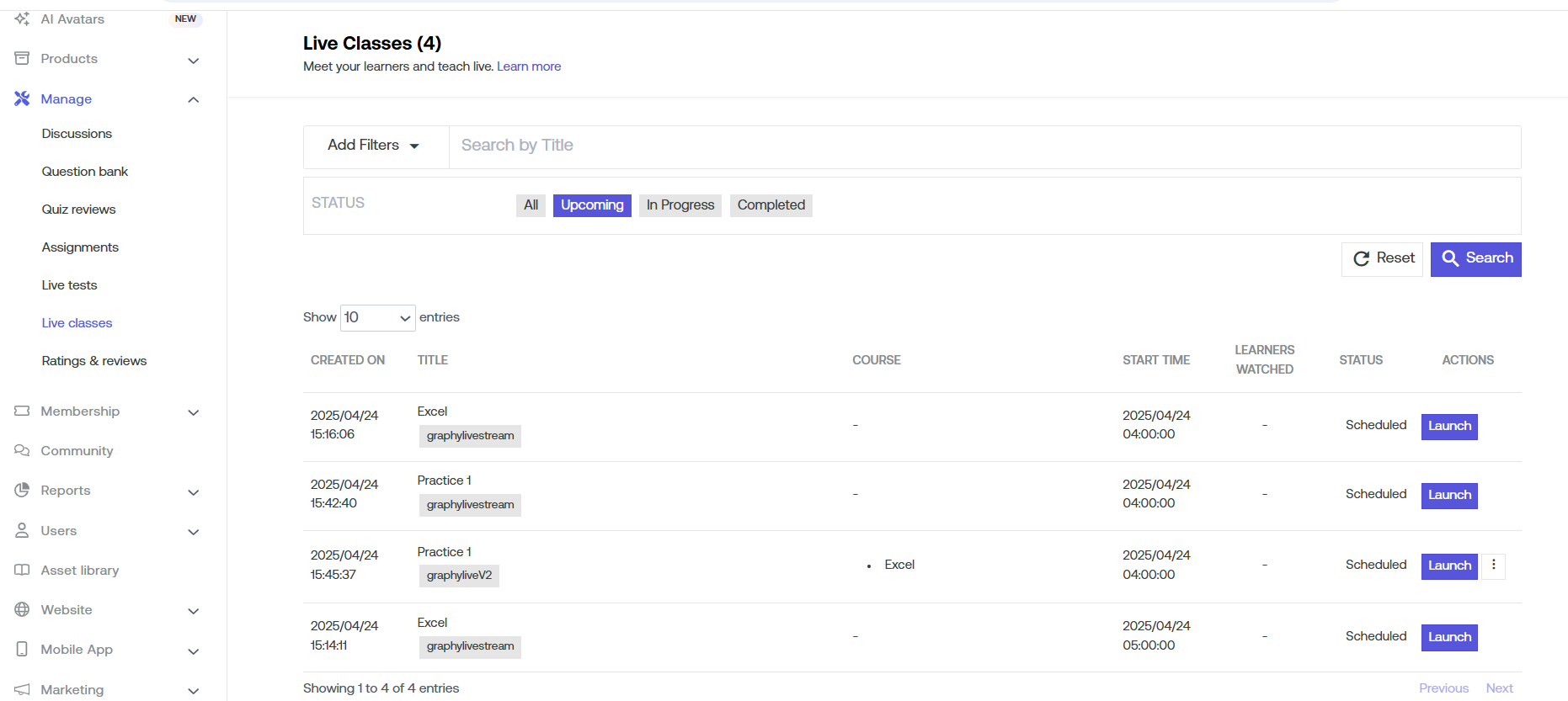Open the Add Filters dropdown
Image resolution: width=1568 pixels, height=701 pixels.
tap(373, 146)
